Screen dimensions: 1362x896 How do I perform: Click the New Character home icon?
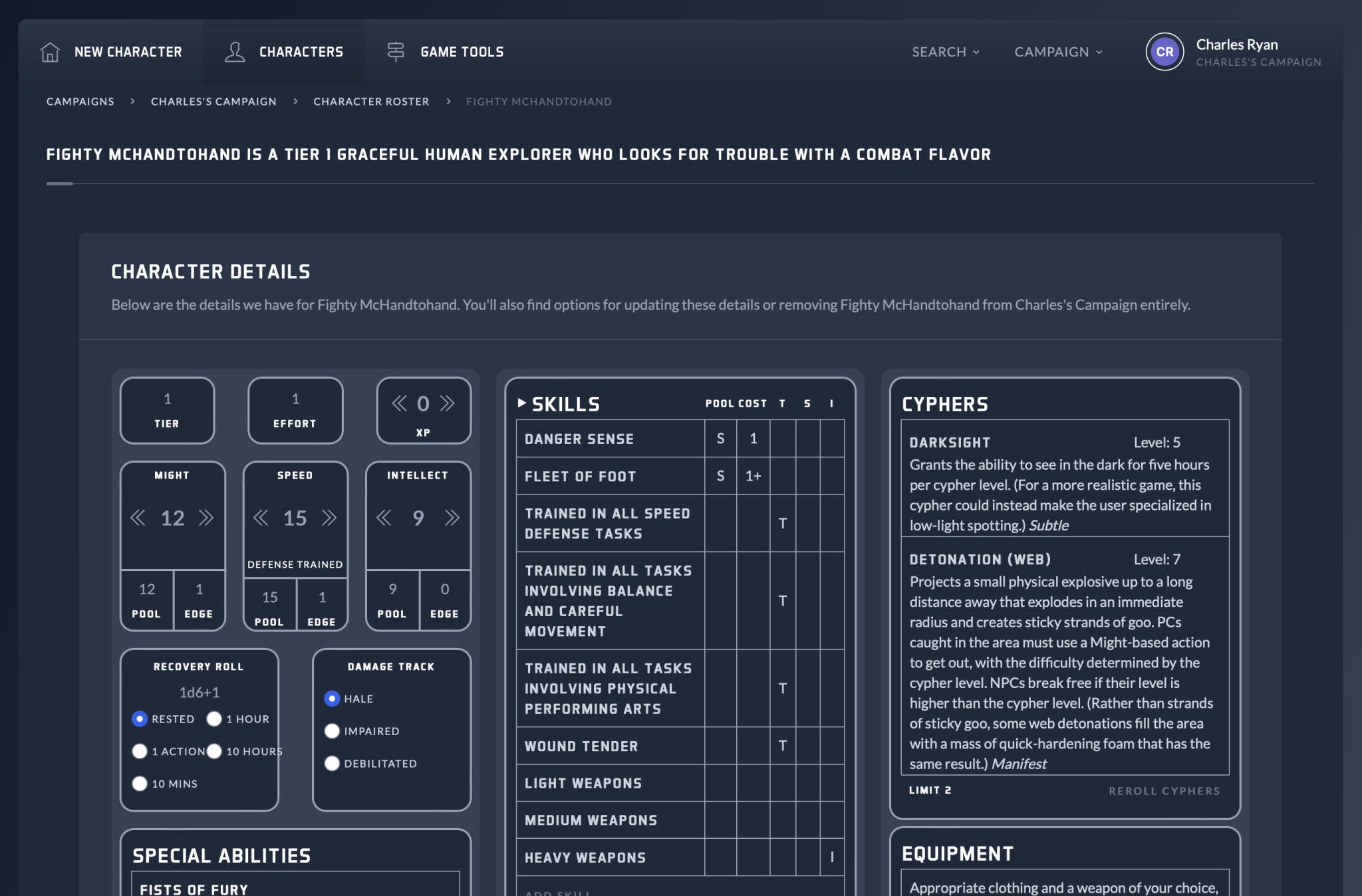(x=50, y=51)
